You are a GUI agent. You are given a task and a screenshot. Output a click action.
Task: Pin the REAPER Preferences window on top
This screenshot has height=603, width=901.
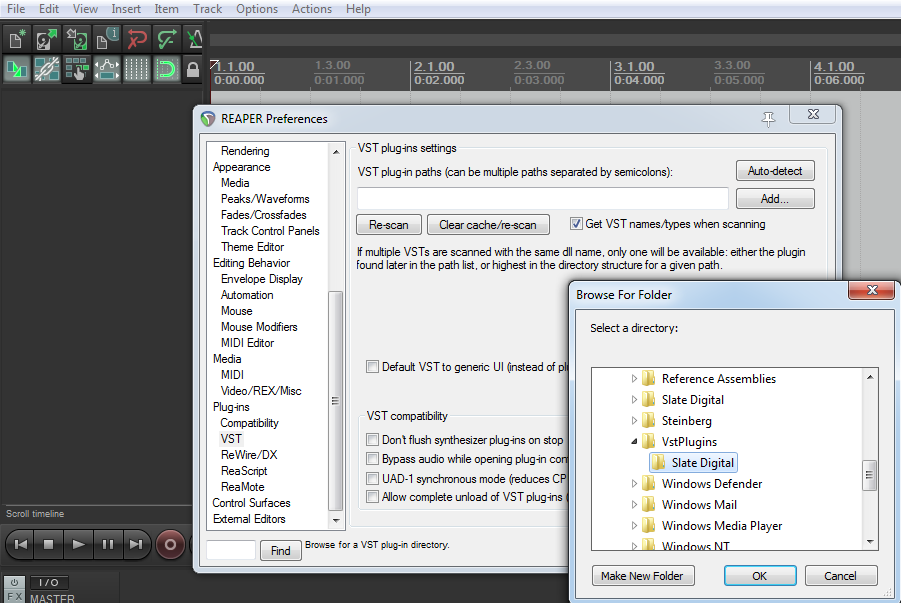(x=768, y=119)
